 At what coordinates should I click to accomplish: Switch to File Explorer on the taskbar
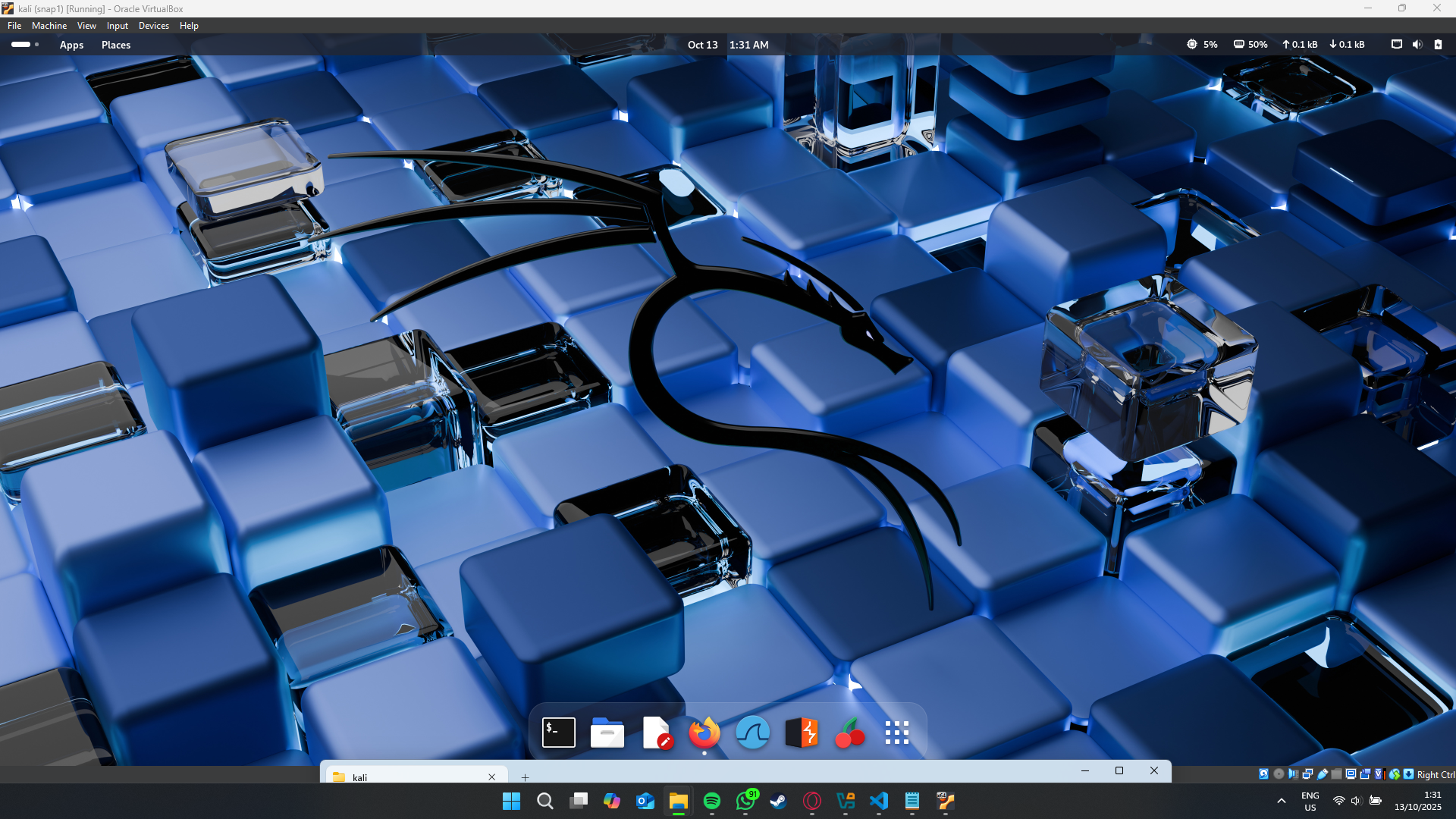point(679,801)
